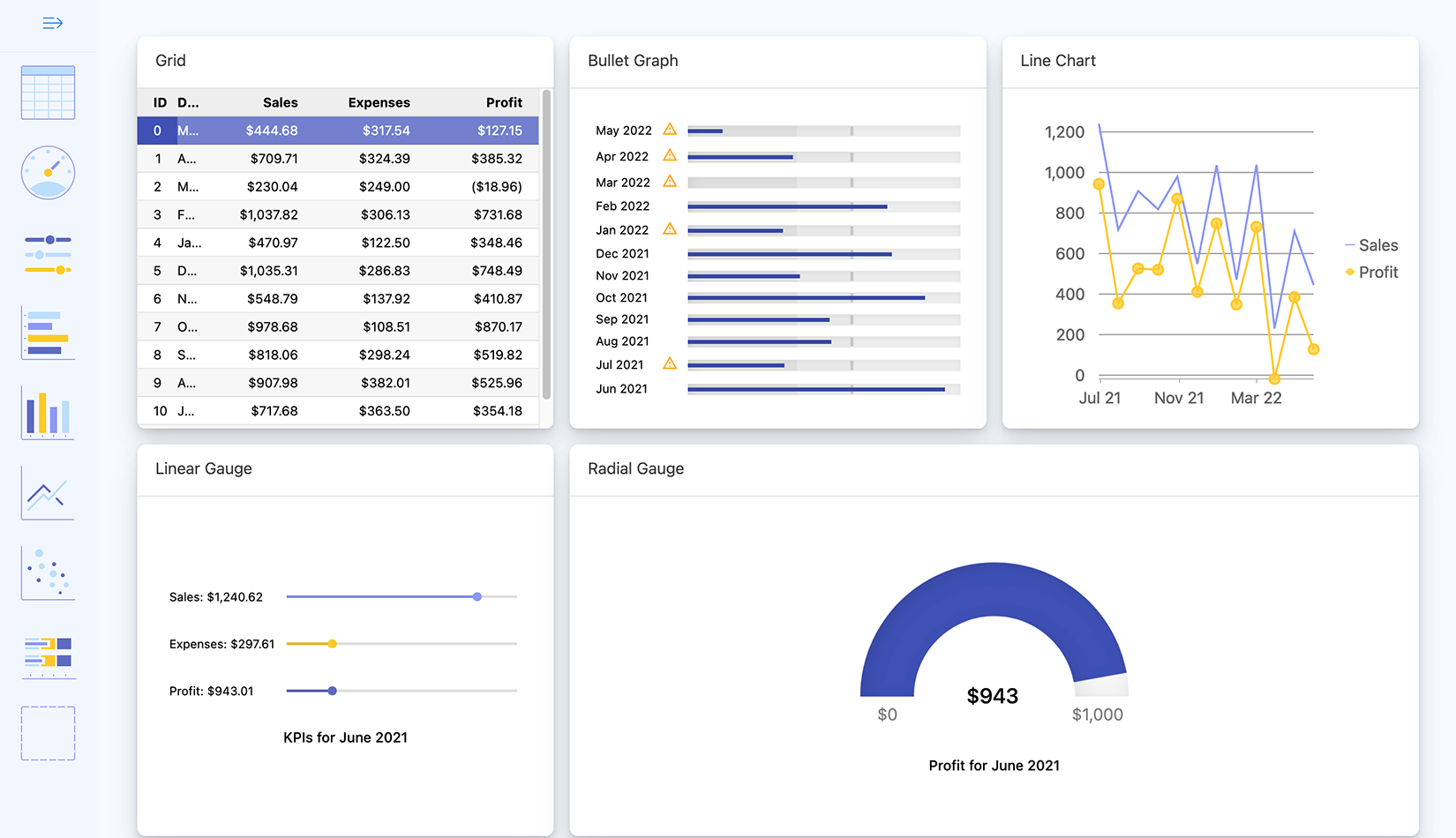Open the horizontal bar chart demo from sidebar
Image resolution: width=1456 pixels, height=838 pixels.
[x=48, y=333]
